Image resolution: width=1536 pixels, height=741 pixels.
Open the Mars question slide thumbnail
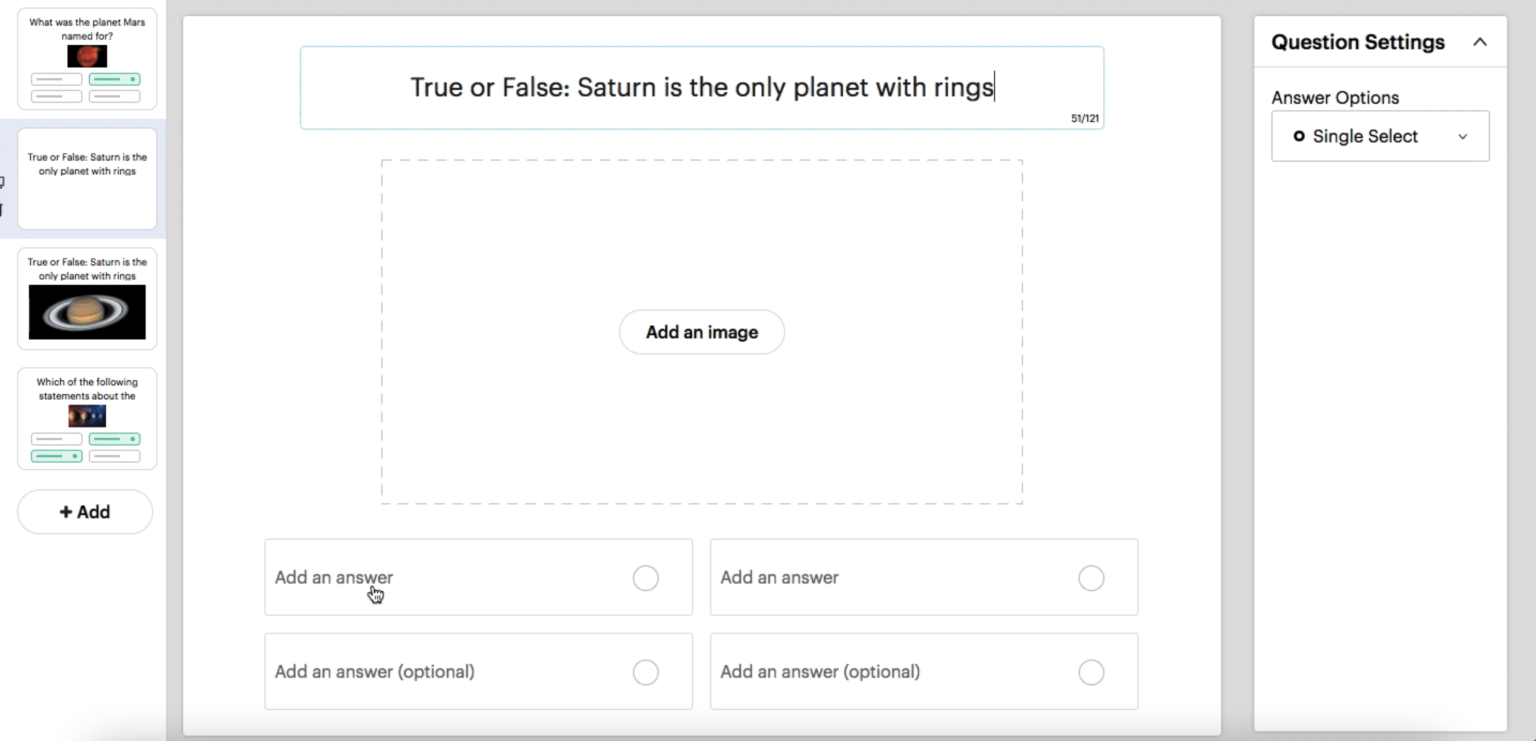pos(87,59)
